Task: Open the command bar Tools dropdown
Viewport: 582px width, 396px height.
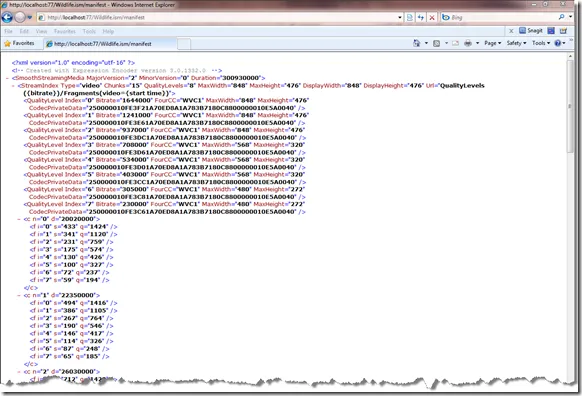Action: click(x=541, y=43)
